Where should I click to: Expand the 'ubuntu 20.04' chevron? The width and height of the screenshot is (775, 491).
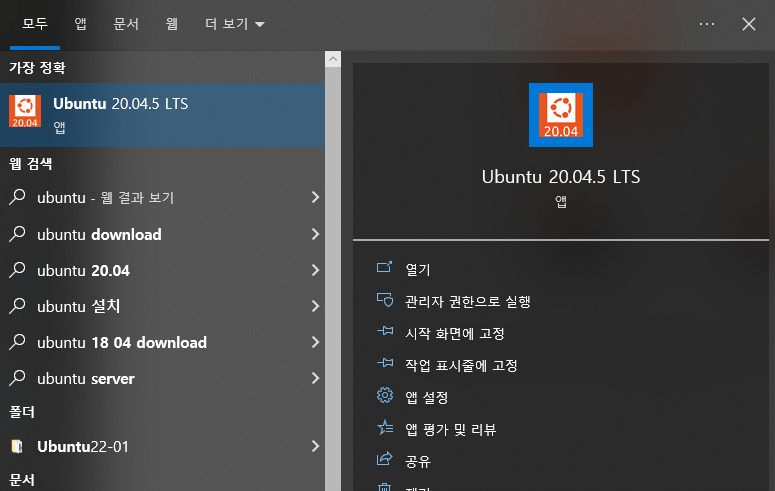coord(315,270)
